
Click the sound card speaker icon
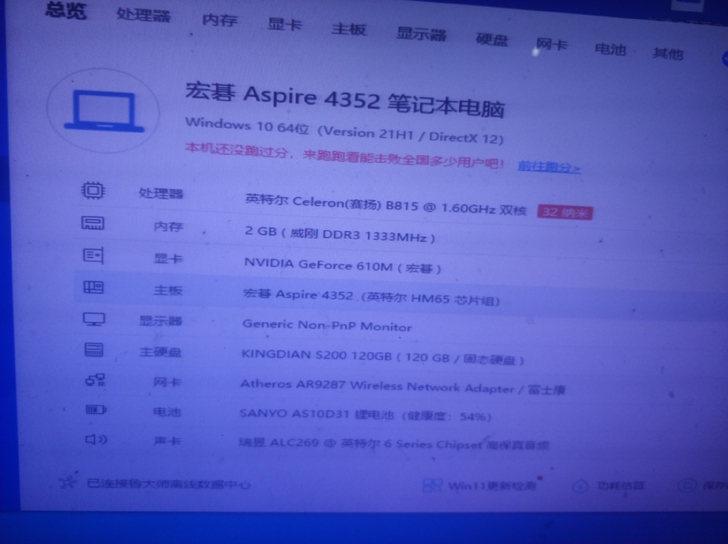tap(96, 439)
